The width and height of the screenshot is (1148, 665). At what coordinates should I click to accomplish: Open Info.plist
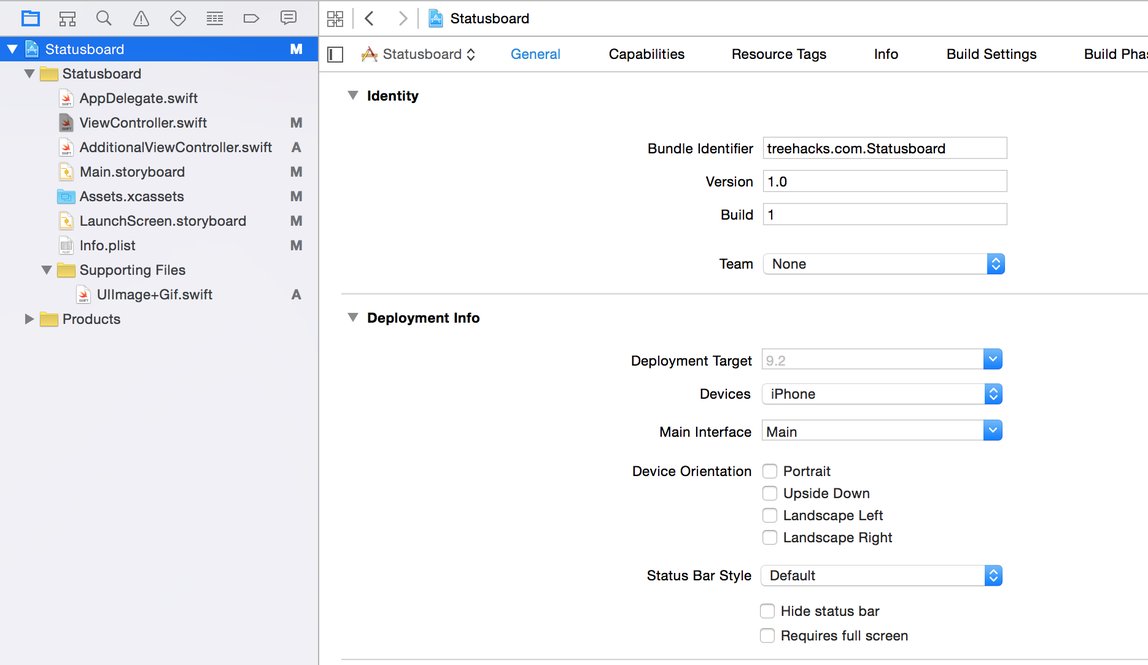107,245
